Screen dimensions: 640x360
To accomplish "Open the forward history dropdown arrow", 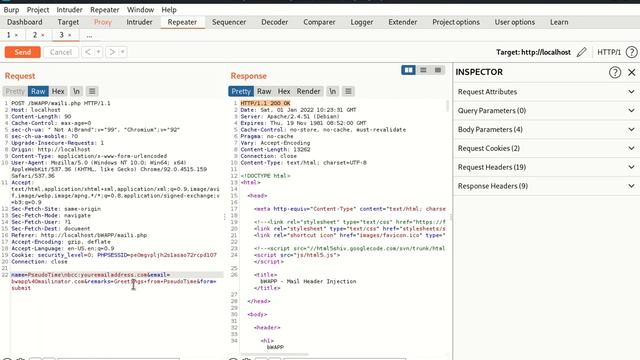I will point(122,52).
